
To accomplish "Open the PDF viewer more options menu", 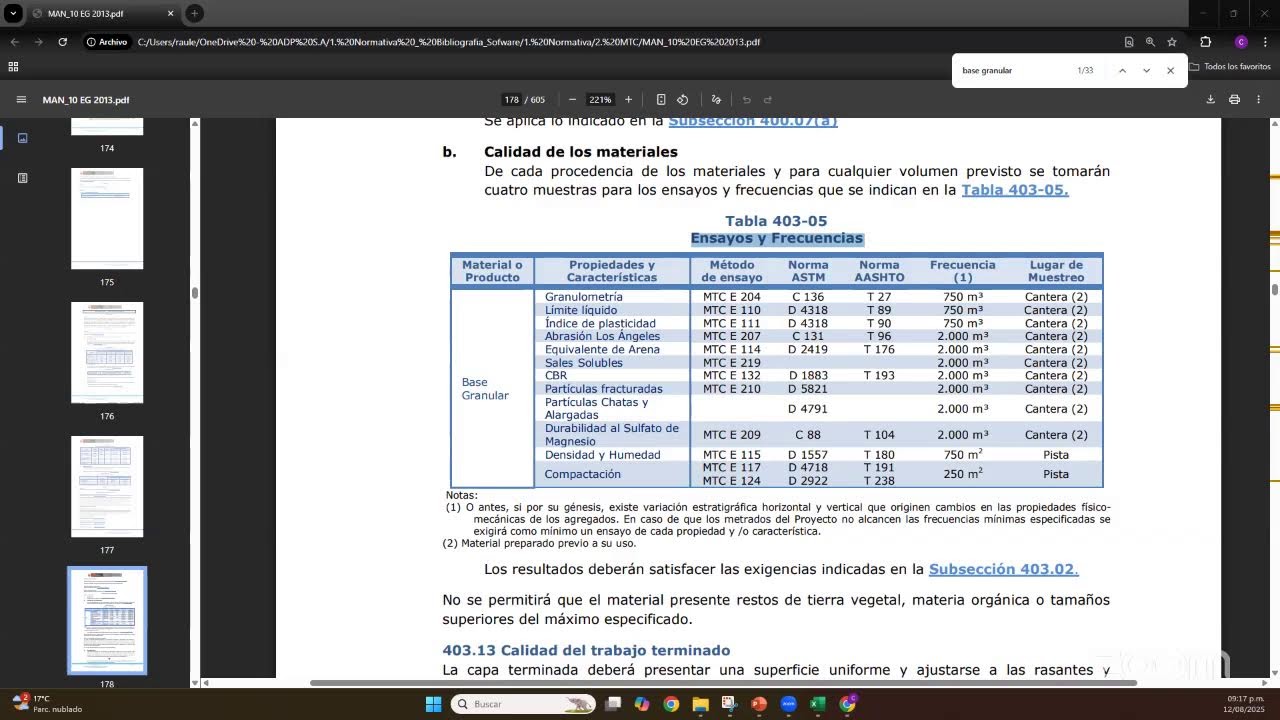I will pos(1258,100).
